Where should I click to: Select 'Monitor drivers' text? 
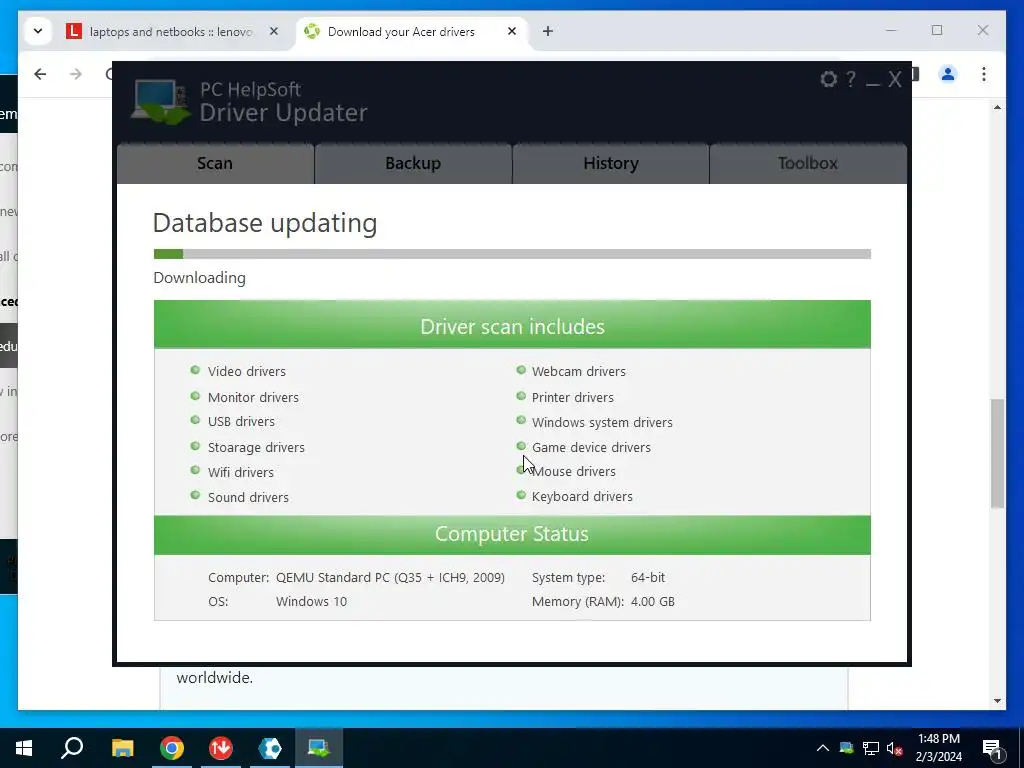(253, 397)
